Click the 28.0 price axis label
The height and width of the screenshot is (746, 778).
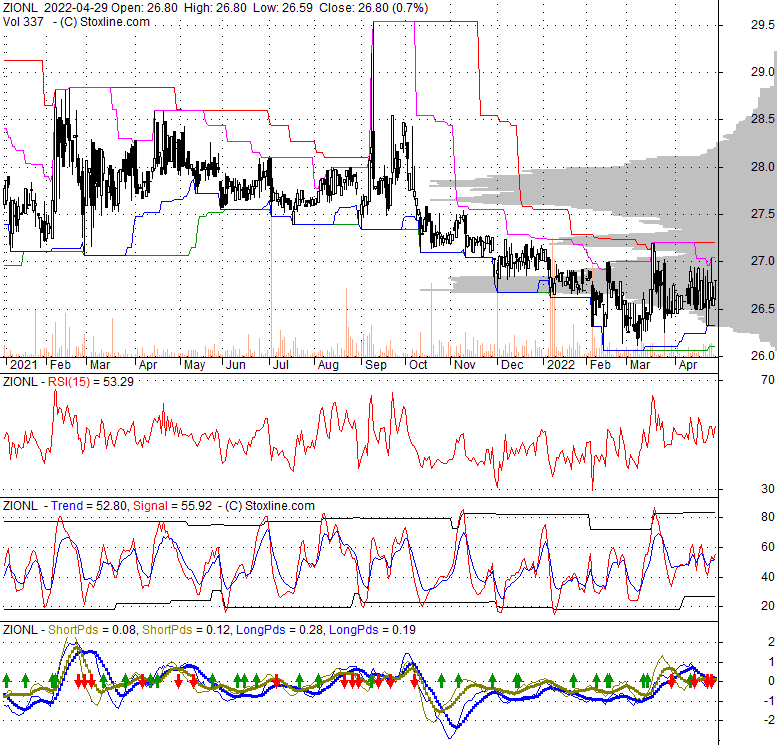pos(762,167)
